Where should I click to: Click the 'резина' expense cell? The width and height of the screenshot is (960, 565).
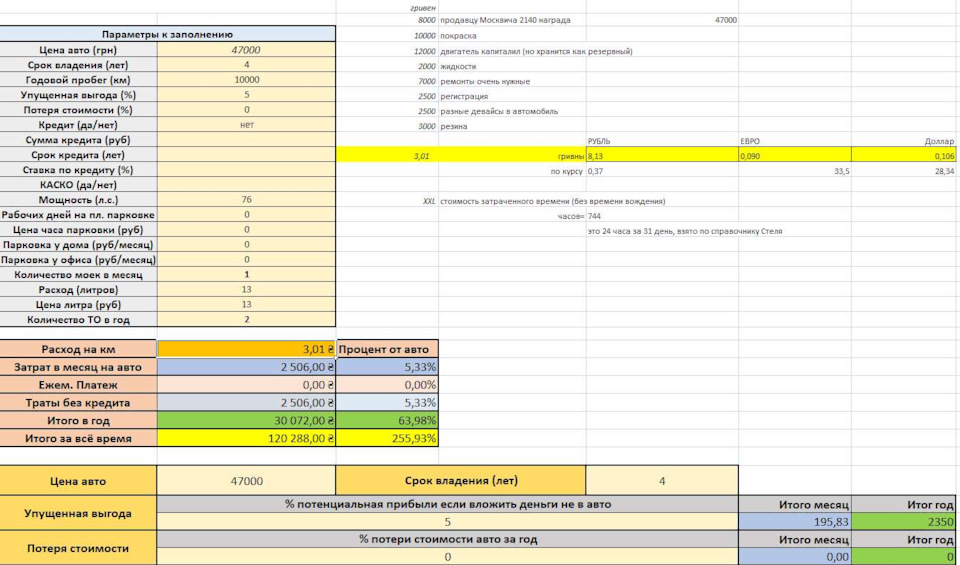click(x=512, y=126)
